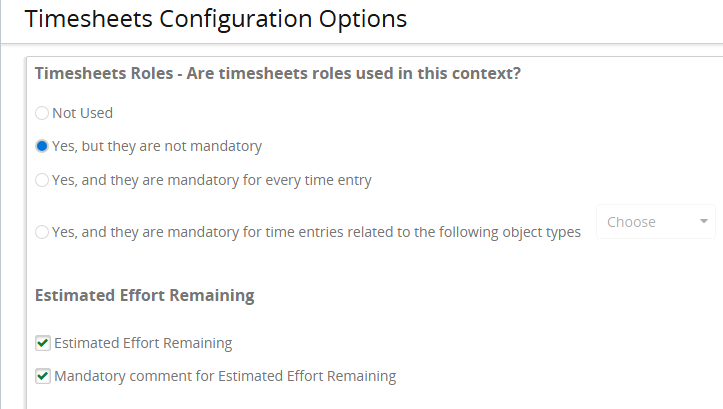Click the arrow on the Choose dropdown
Viewport: 723px width, 409px height.
tap(704, 222)
